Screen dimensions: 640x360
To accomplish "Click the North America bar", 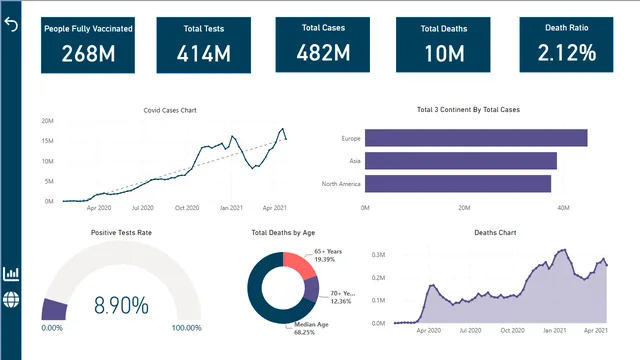I will [458, 184].
